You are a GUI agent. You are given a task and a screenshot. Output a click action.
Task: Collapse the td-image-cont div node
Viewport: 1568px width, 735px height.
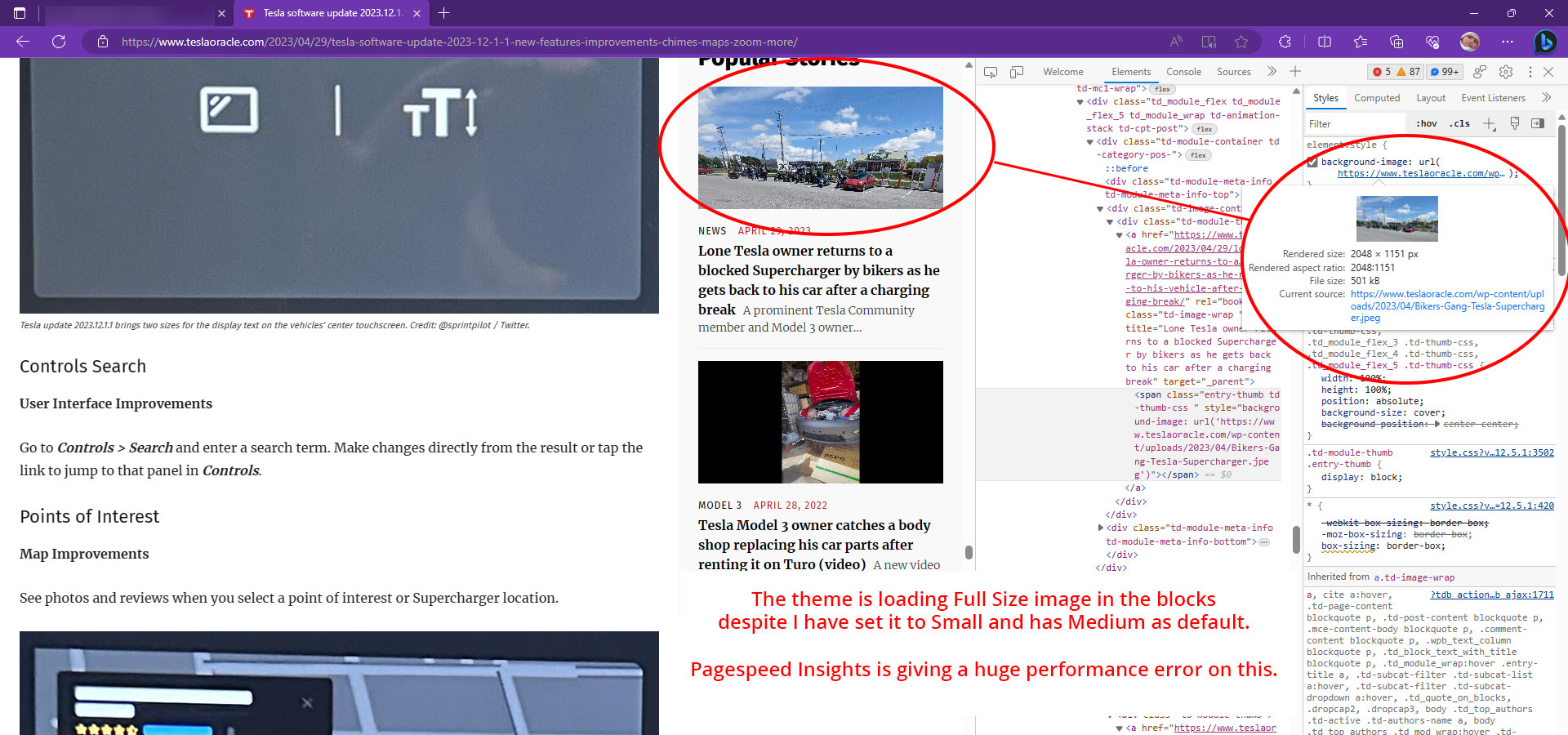point(1100,209)
